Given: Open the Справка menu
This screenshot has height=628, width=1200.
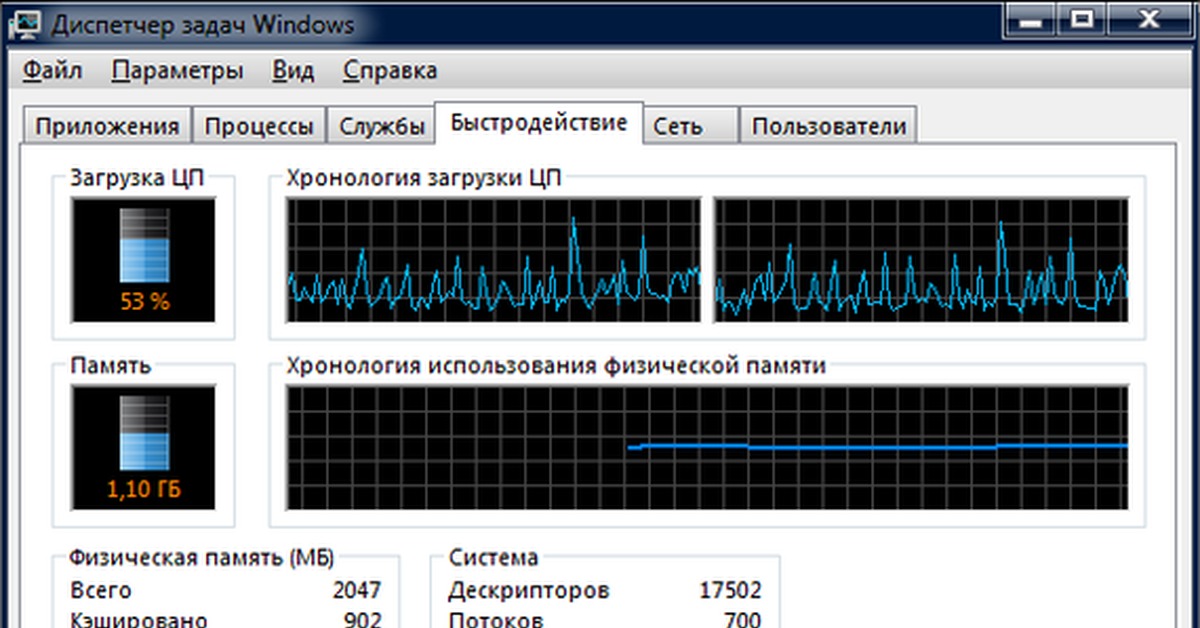Looking at the screenshot, I should (x=389, y=71).
